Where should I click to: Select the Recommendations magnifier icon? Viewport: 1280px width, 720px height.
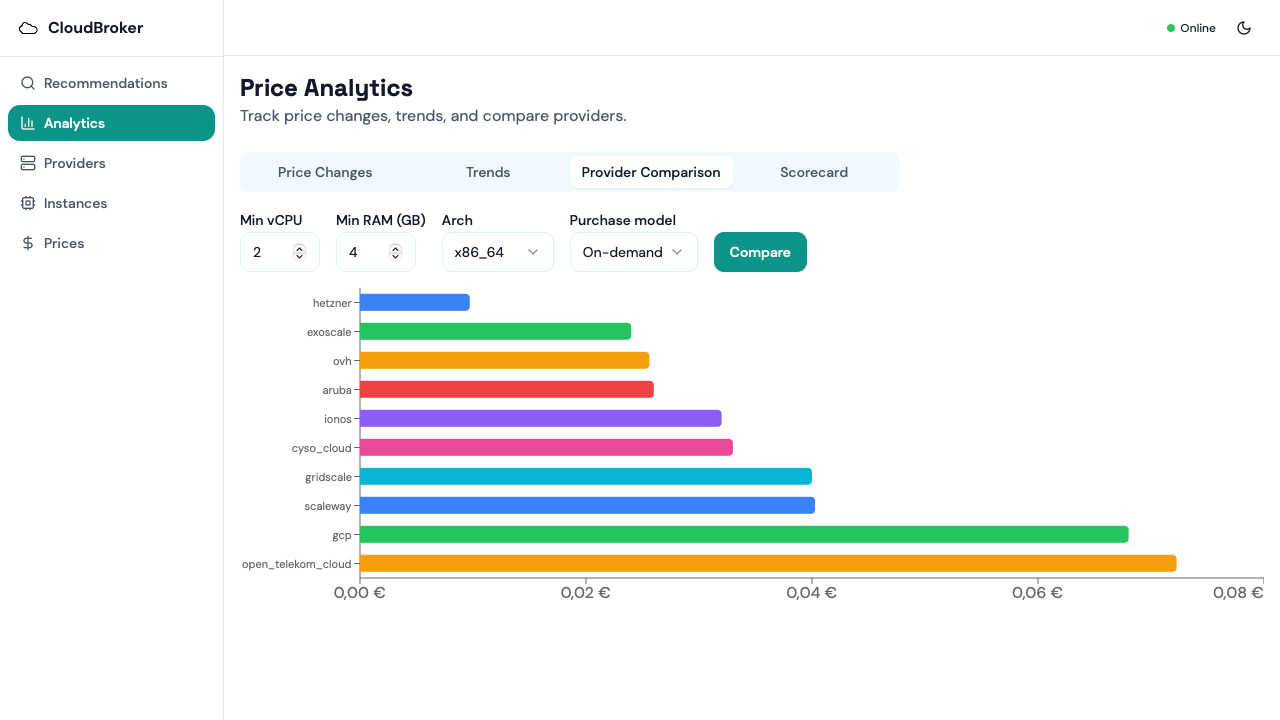(x=27, y=83)
